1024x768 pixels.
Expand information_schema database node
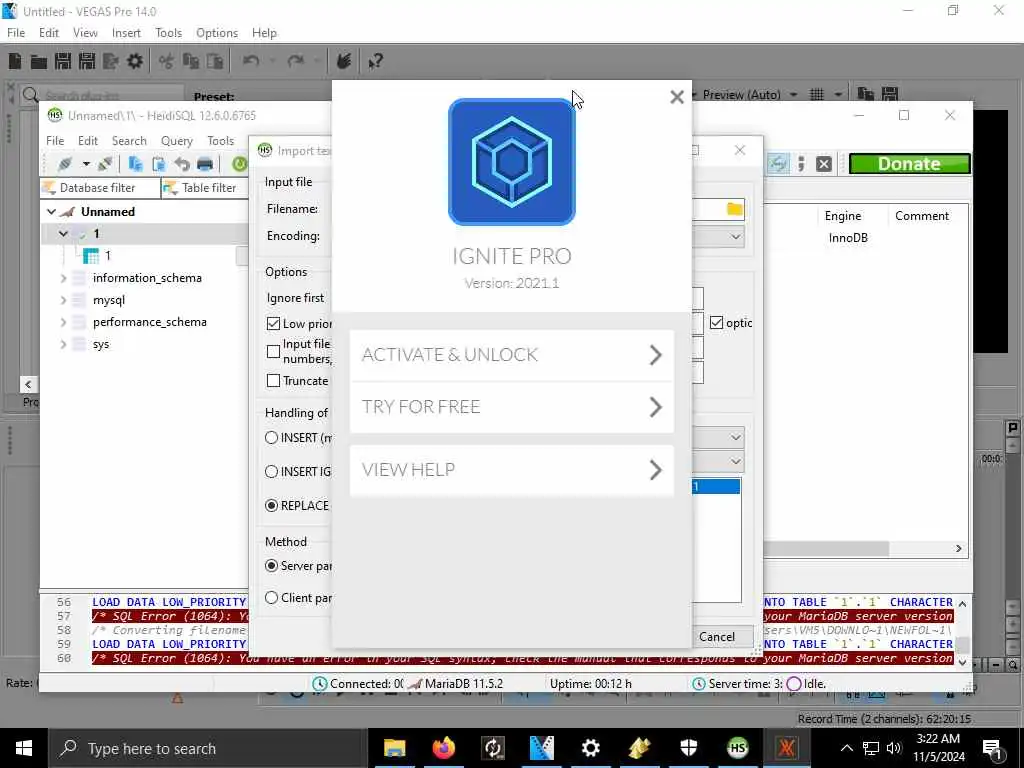coord(63,278)
